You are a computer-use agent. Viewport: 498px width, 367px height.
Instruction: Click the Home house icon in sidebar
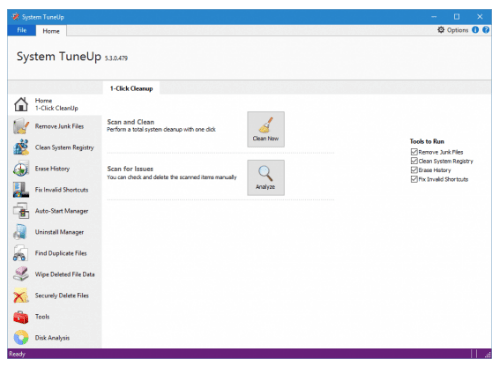21,104
